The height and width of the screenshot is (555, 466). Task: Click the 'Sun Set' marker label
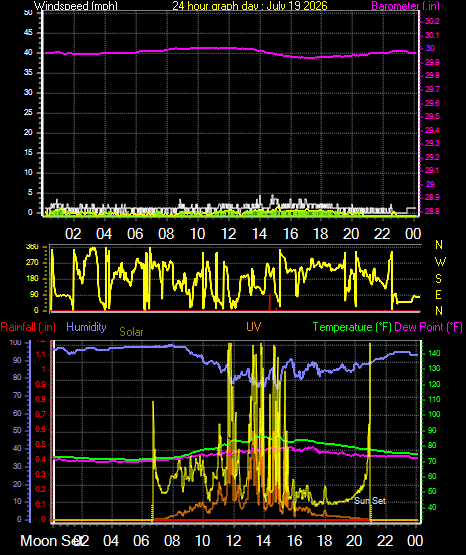tap(370, 500)
